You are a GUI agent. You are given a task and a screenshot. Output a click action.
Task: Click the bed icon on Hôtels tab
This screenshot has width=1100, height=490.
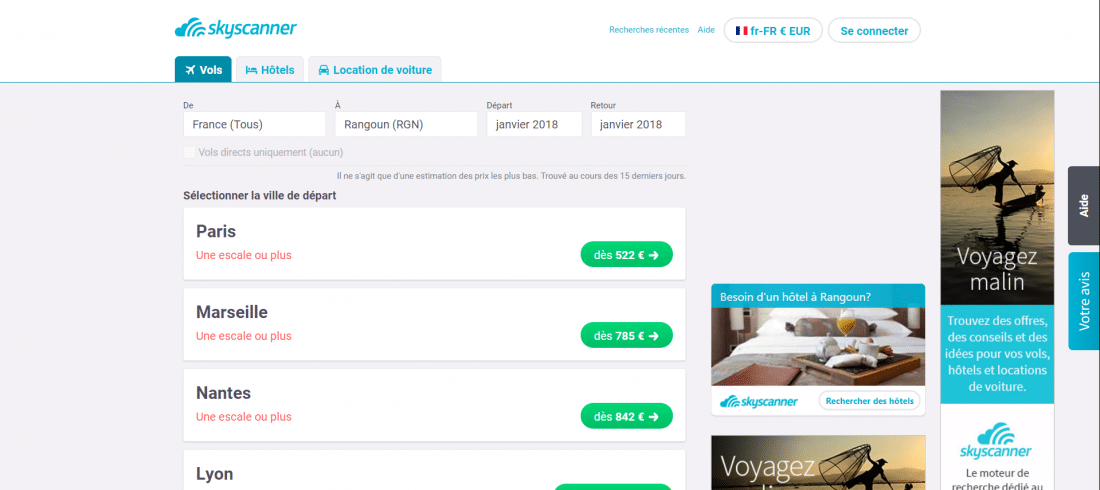tap(251, 70)
